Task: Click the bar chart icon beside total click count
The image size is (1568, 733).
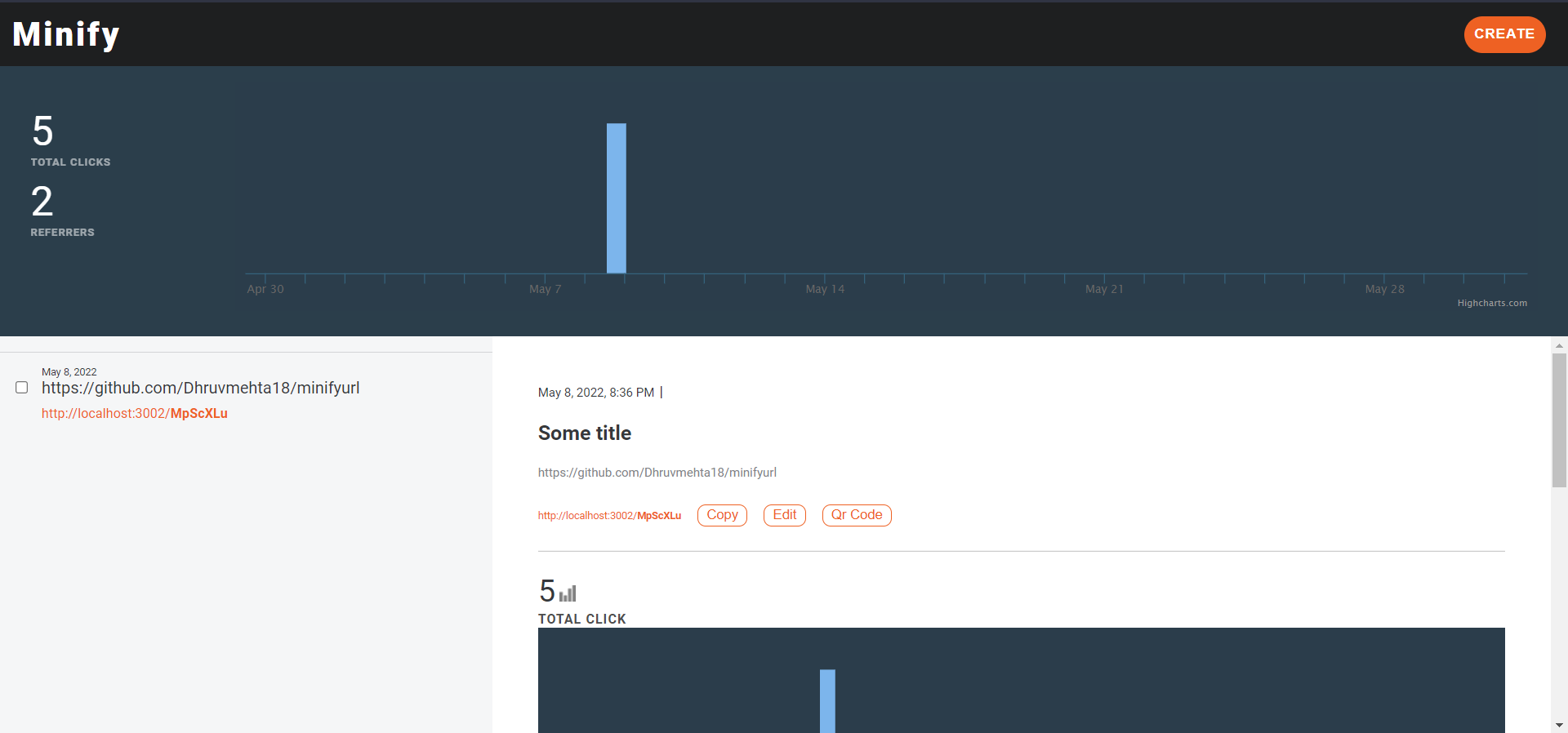Action: (568, 593)
